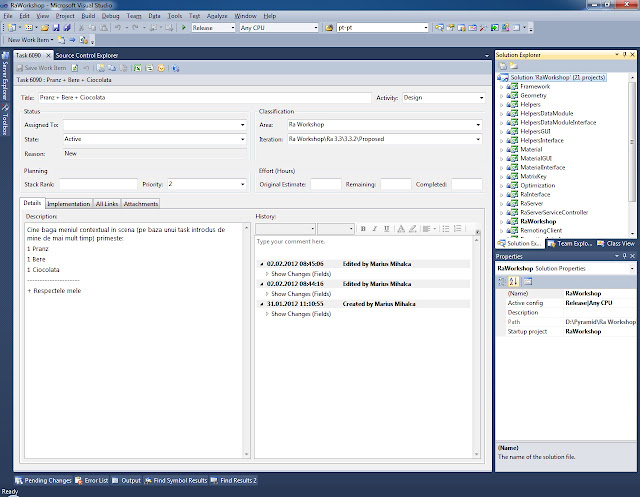Open the Error List panel

[92, 481]
